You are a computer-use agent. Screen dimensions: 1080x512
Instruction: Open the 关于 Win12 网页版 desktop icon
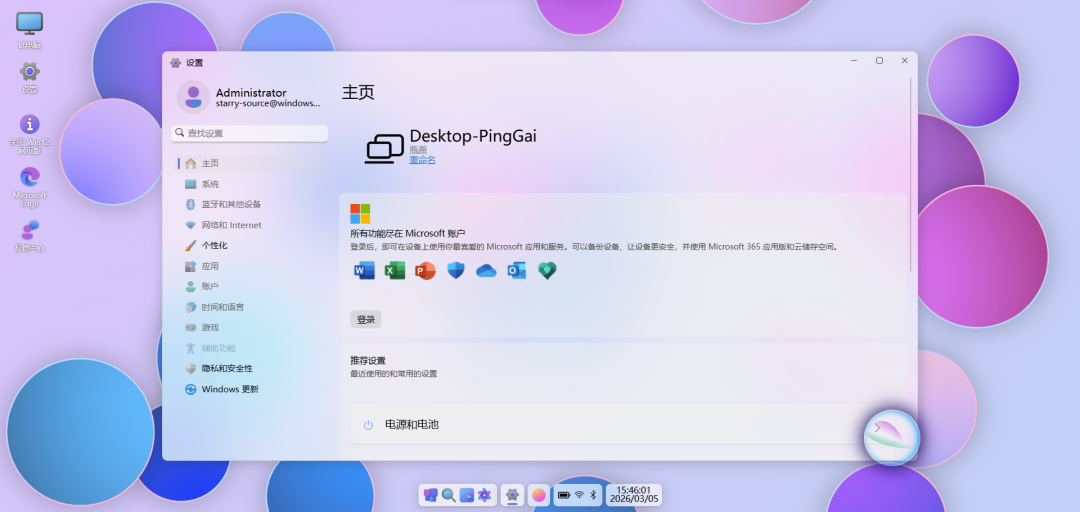29,134
